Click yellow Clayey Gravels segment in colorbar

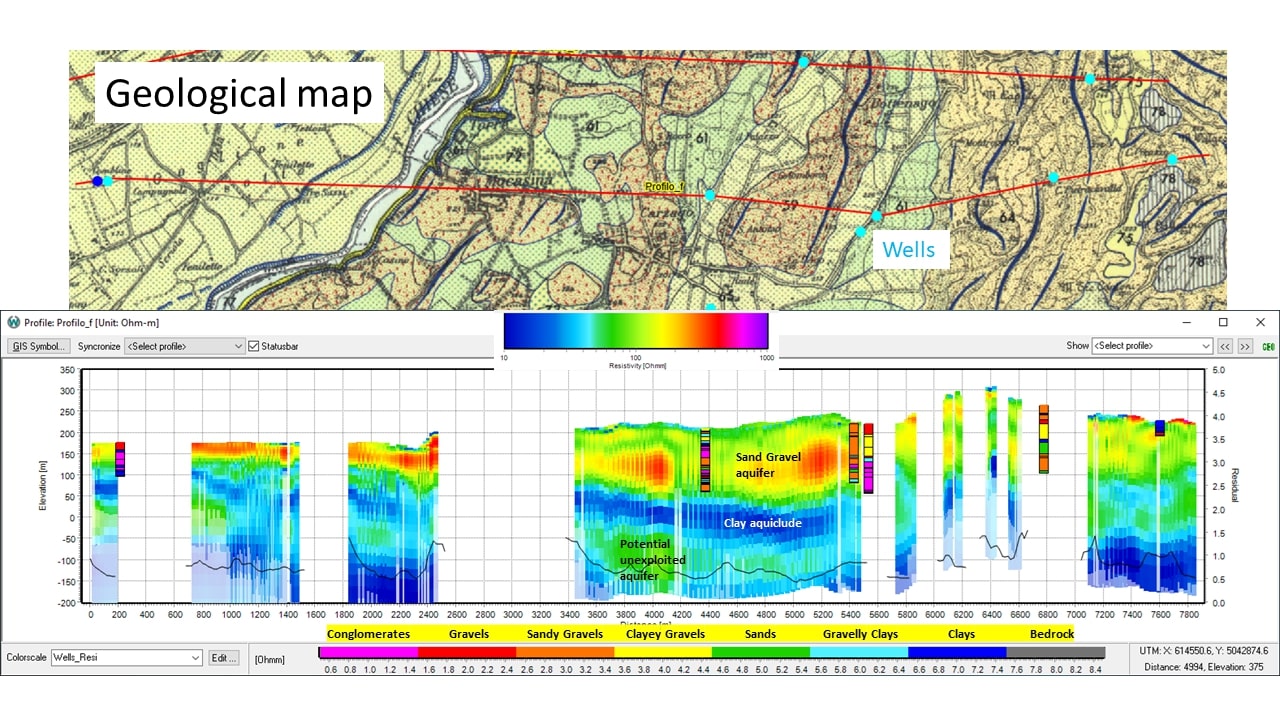point(663,652)
